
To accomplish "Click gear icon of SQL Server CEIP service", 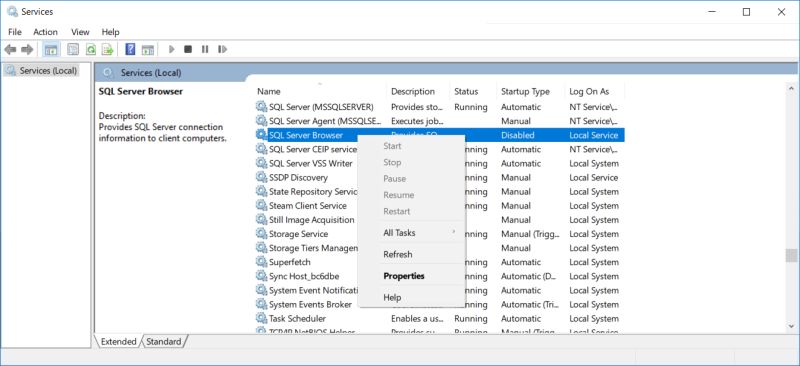I will (x=261, y=149).
